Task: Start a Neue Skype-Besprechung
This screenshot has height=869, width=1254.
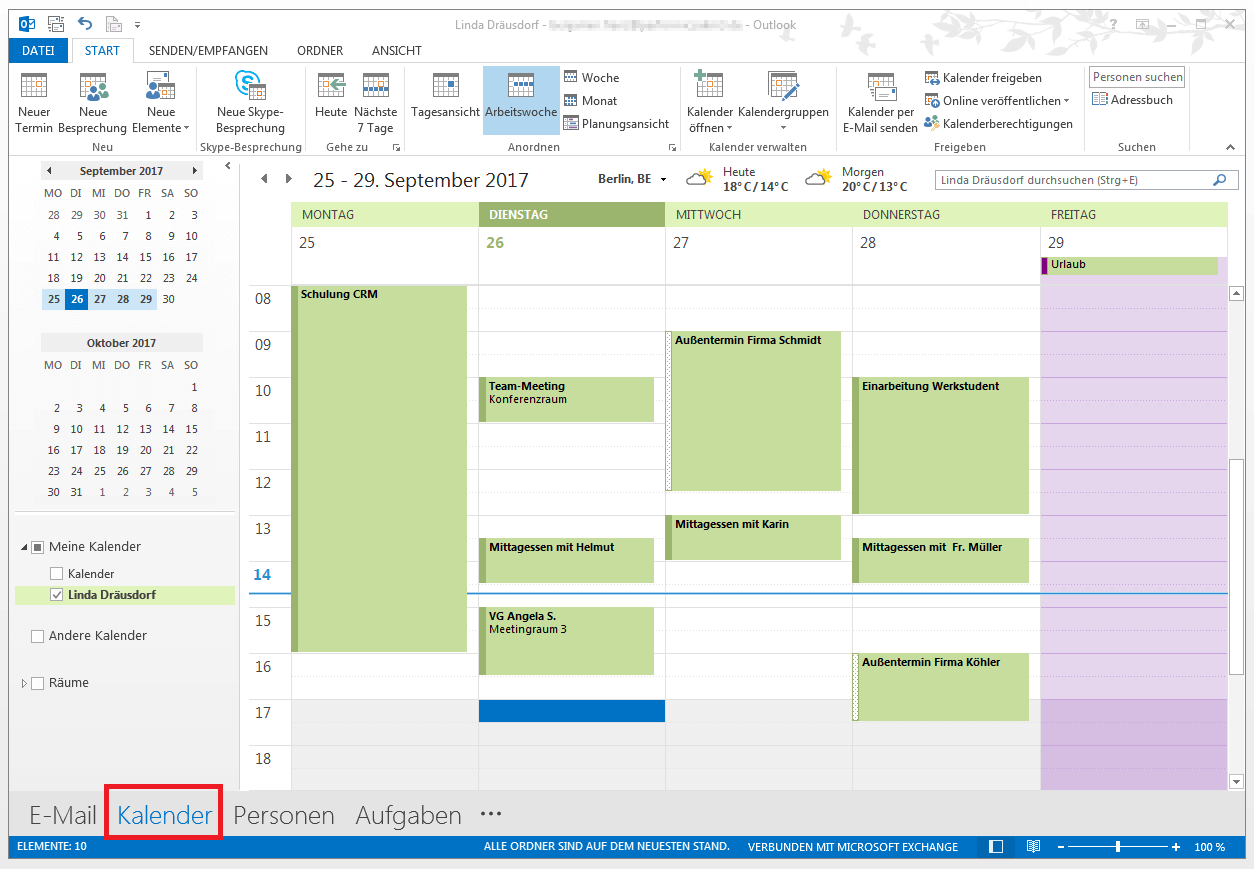Action: (250, 103)
